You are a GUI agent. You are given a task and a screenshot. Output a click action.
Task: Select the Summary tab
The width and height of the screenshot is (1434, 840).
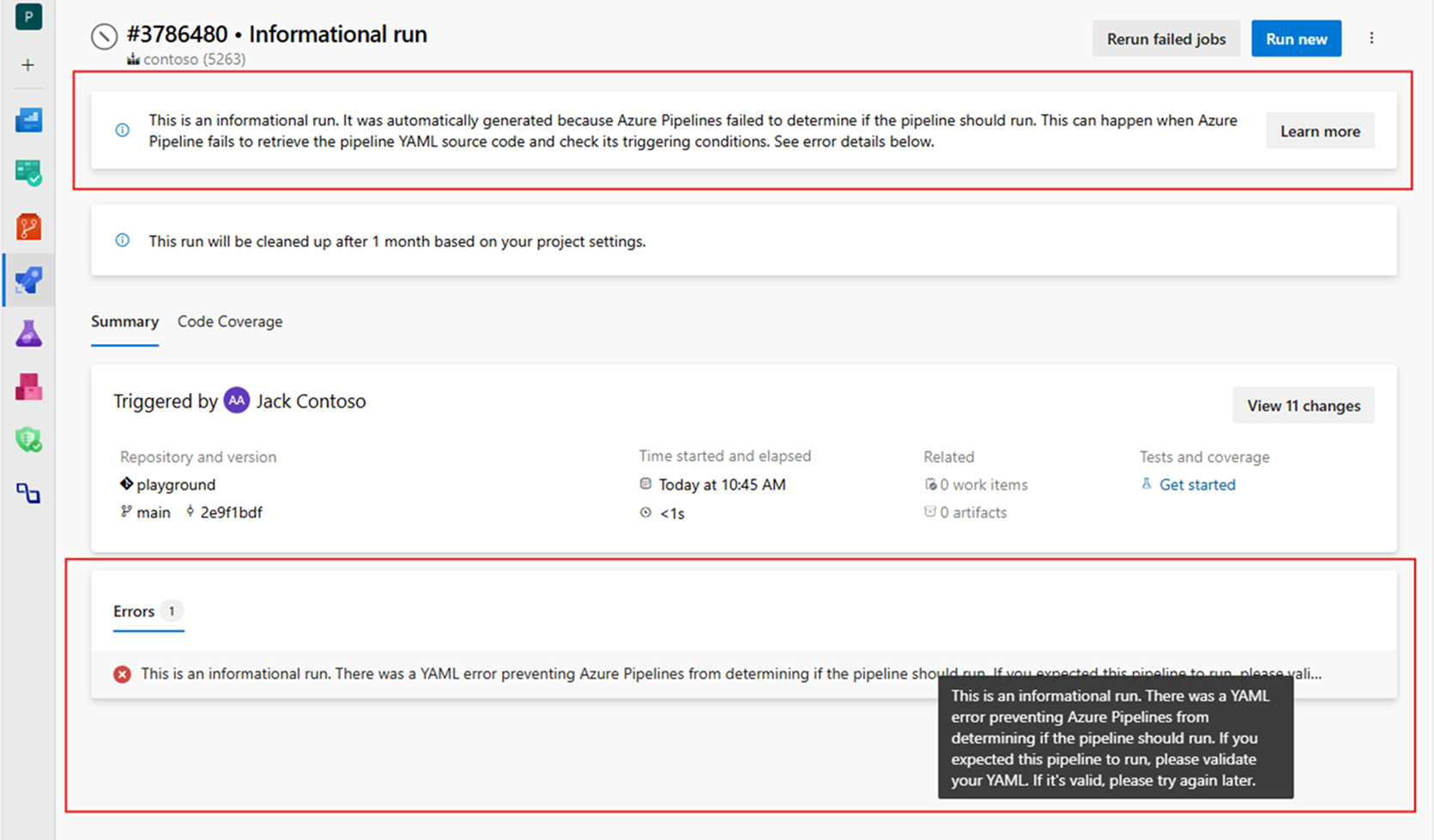tap(124, 321)
